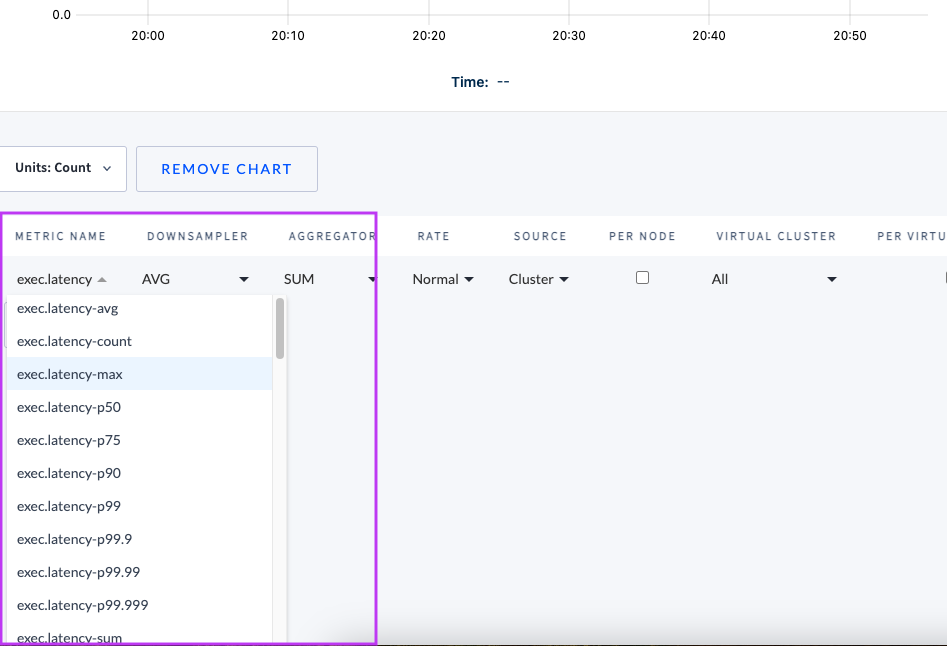Open the Virtual Cluster All dropdown
The width and height of the screenshot is (947, 646).
[x=775, y=279]
